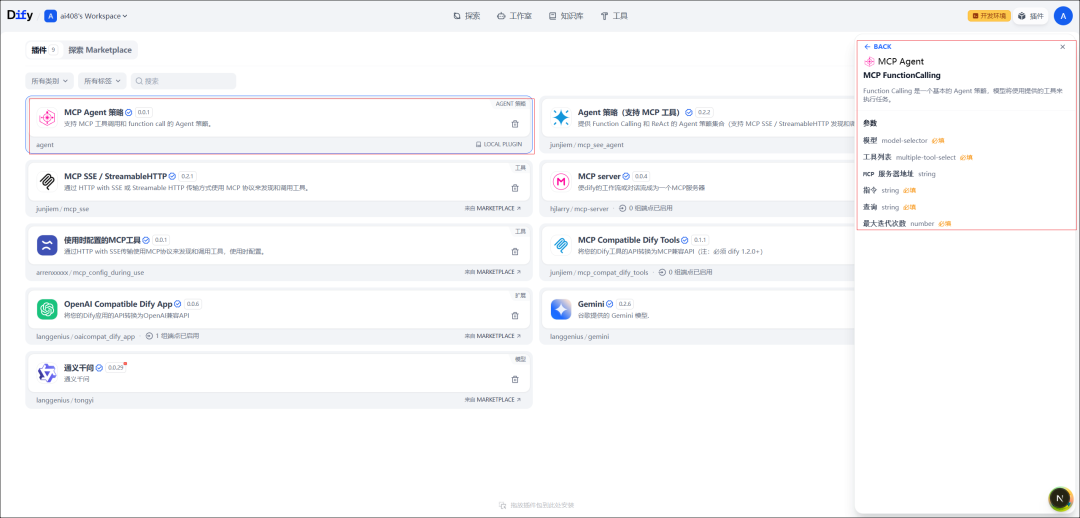Click the BACK link in detail panel

coord(878,47)
